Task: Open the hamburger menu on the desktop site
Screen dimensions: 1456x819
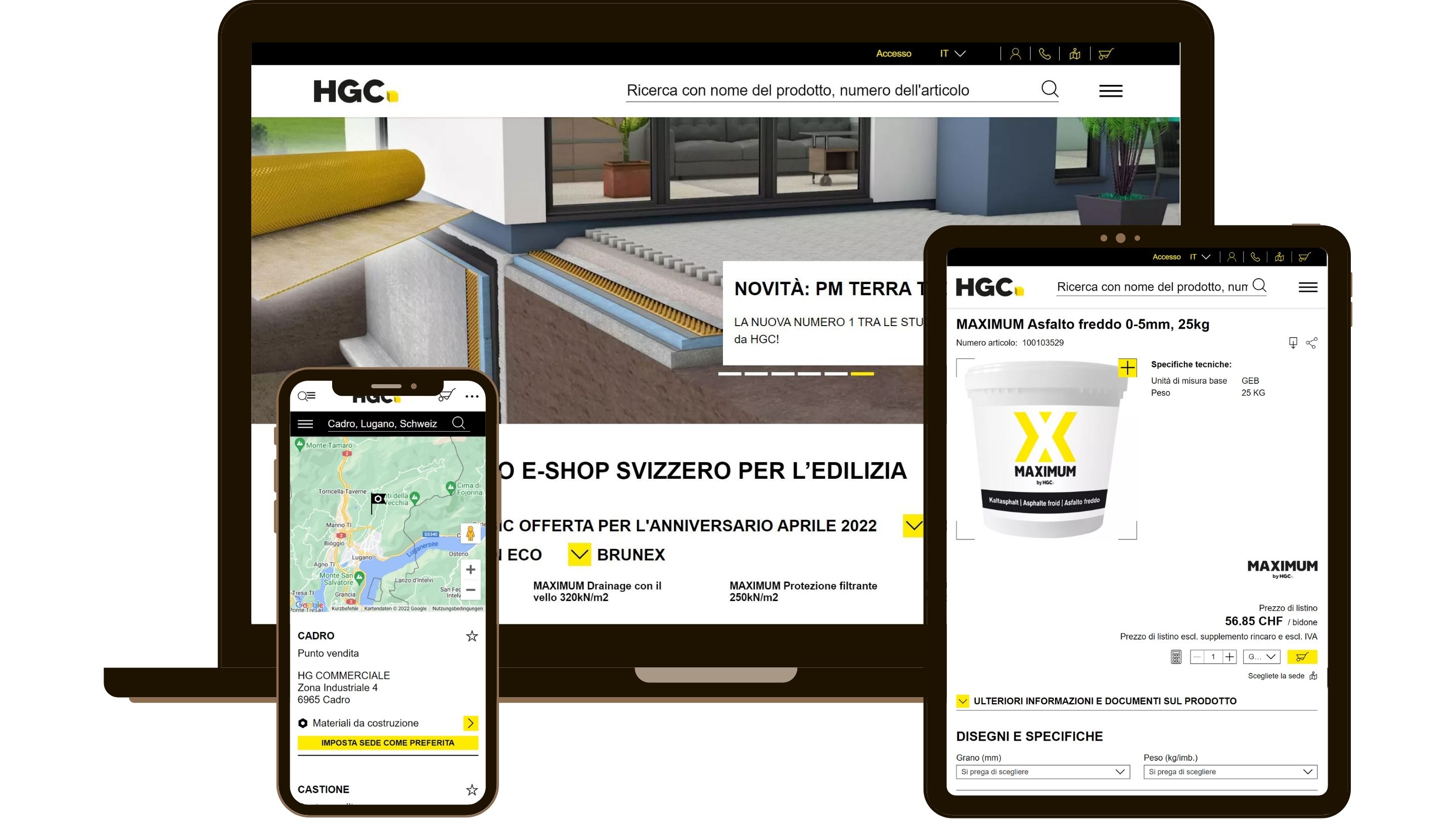Action: (x=1110, y=90)
